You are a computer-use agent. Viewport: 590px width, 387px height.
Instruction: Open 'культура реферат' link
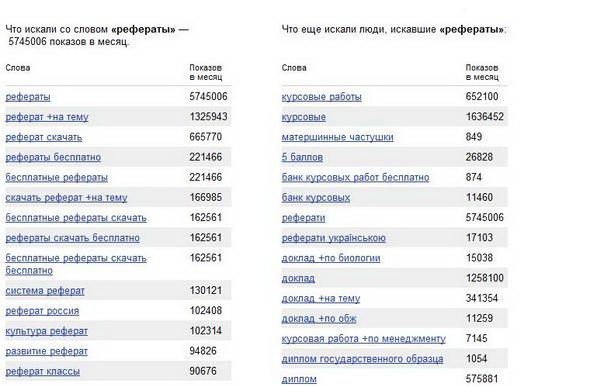(46, 331)
